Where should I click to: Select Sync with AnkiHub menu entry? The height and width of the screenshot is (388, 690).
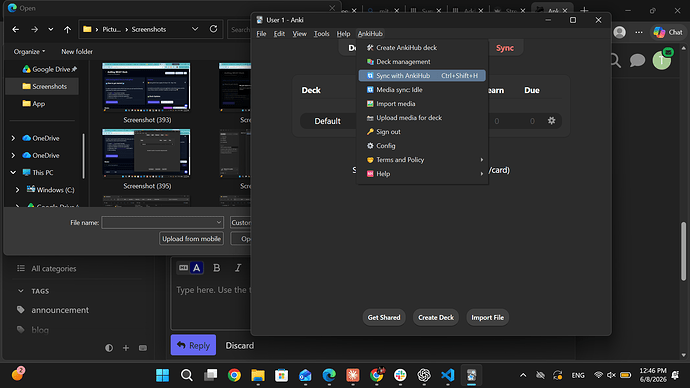tap(422, 76)
